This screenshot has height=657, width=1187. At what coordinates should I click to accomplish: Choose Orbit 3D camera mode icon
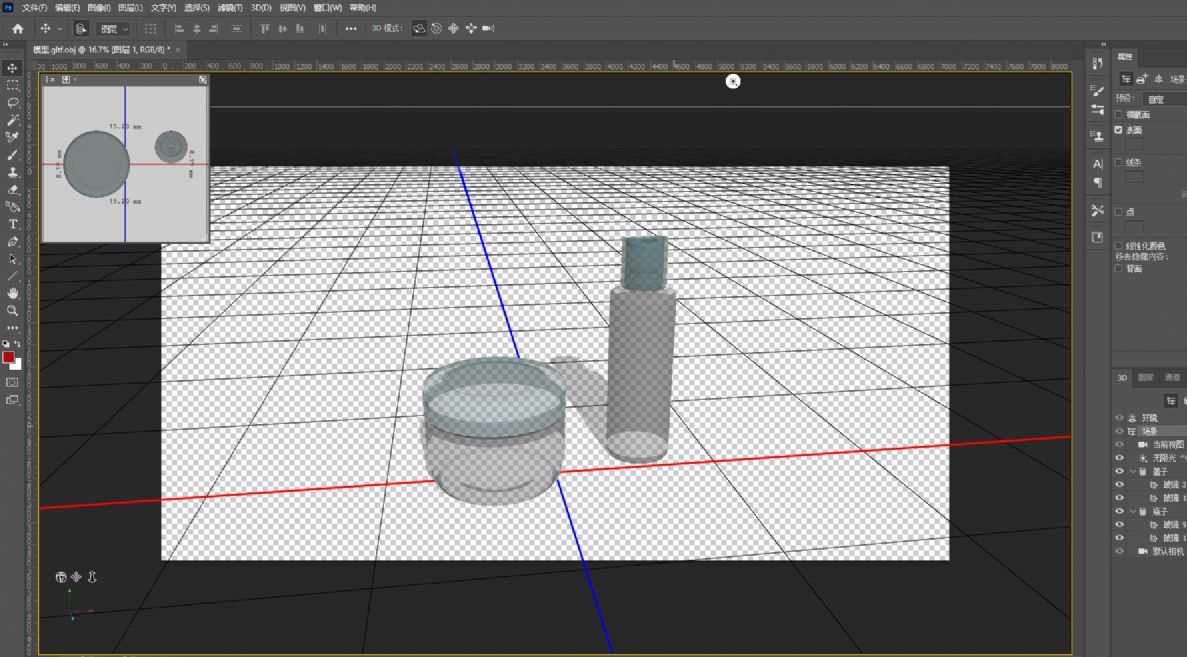pos(419,28)
